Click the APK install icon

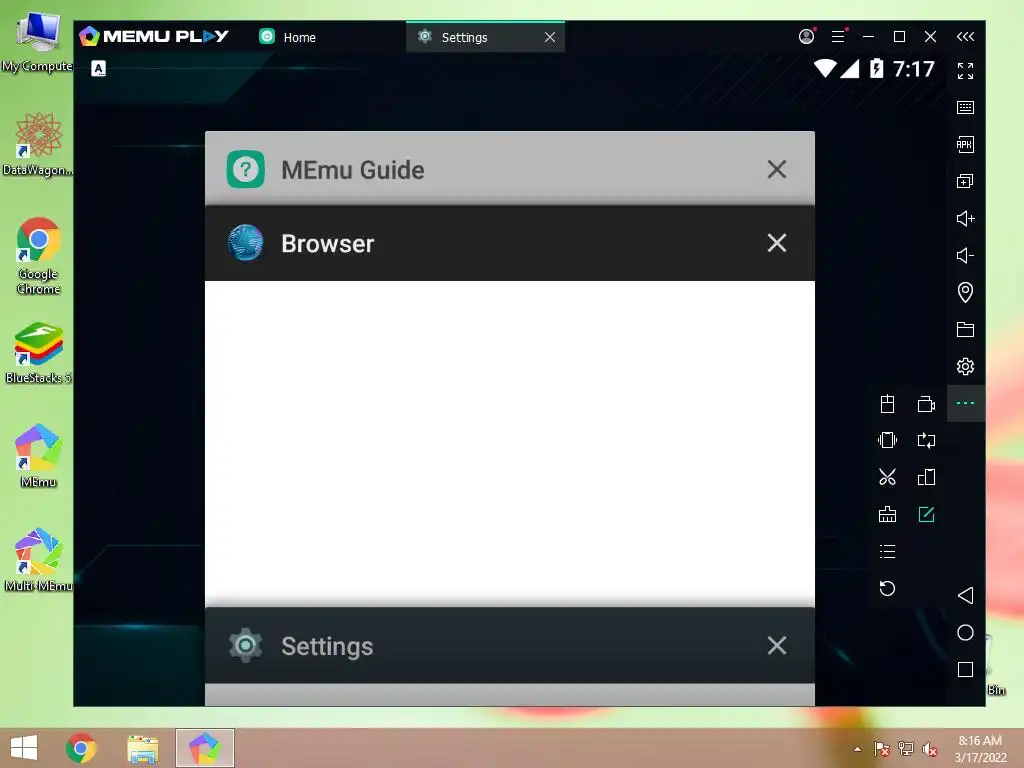[x=965, y=144]
